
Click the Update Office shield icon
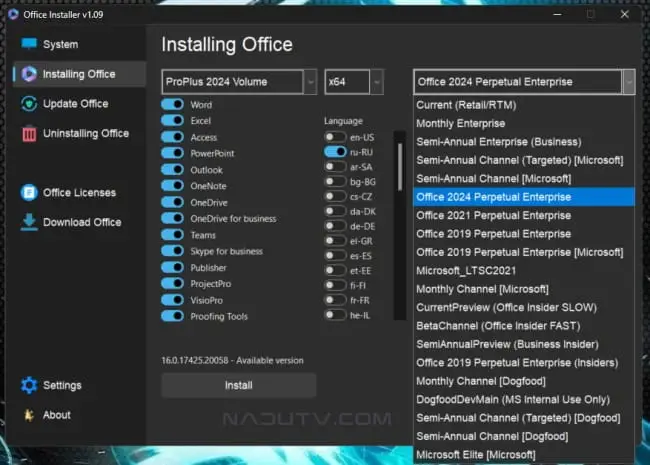[29, 104]
